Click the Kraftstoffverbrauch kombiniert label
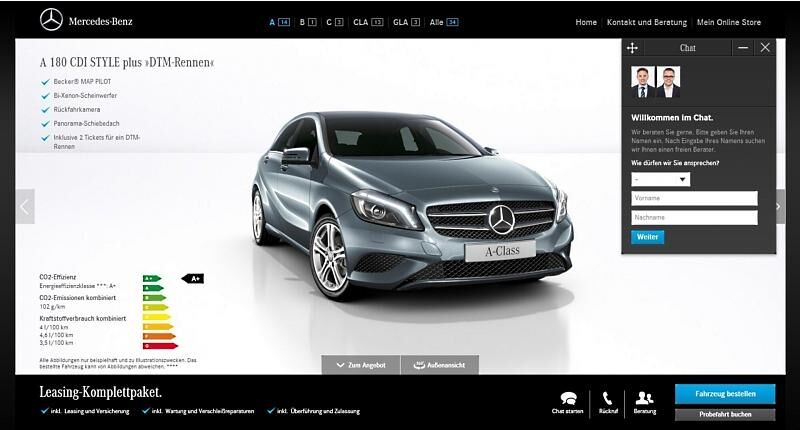The width and height of the screenshot is (800, 430). [83, 318]
